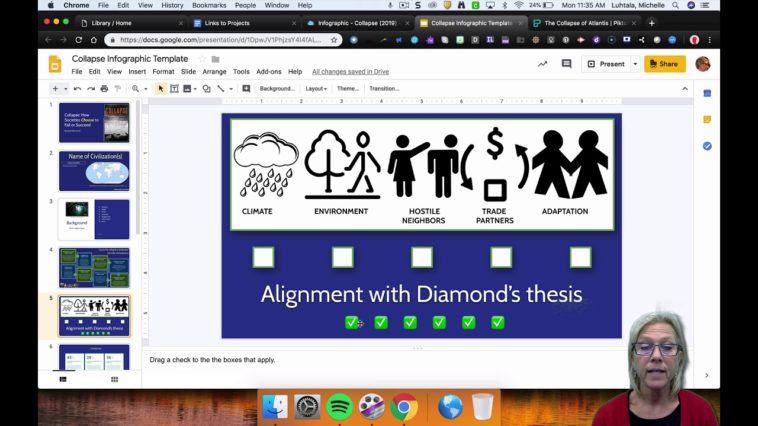Star the Collapse Infographic Template document

click(x=201, y=59)
